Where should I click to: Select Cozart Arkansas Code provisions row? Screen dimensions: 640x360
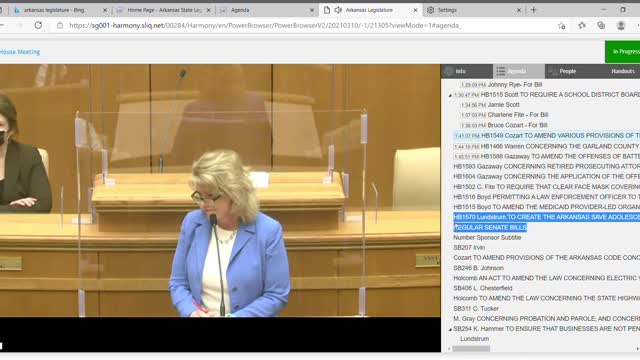coord(547,258)
